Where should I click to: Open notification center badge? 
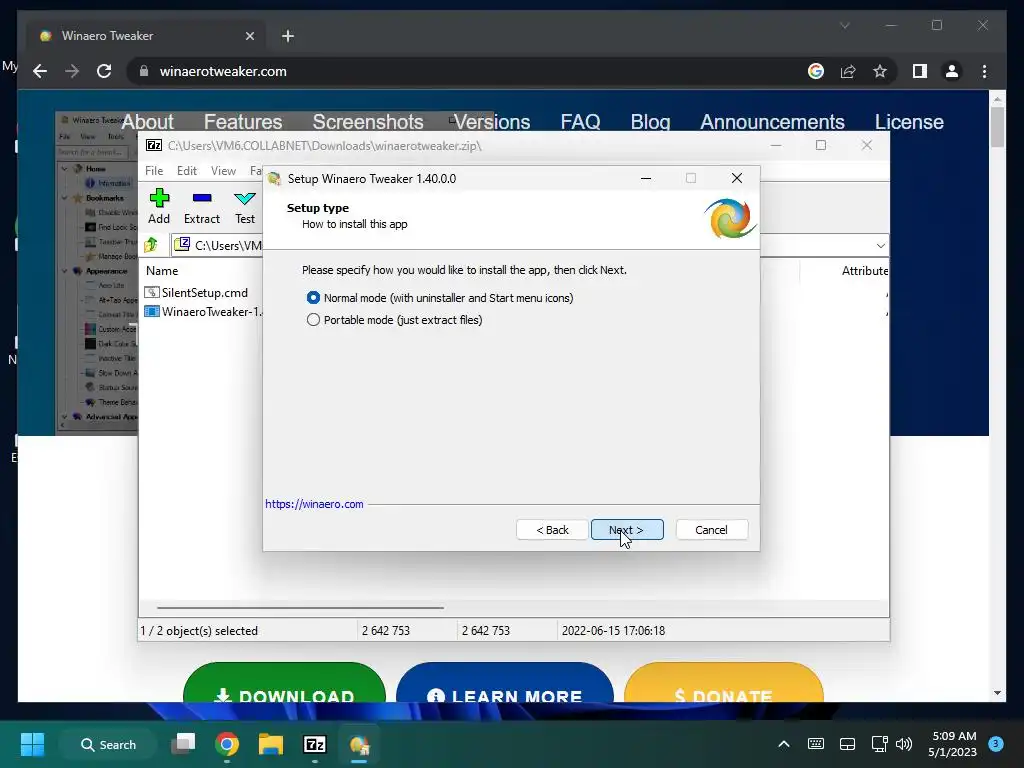995,743
